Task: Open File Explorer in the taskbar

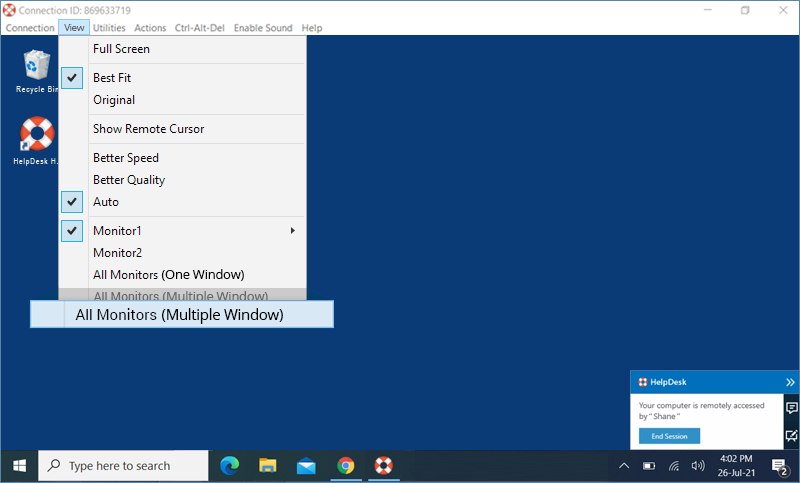Action: (268, 465)
